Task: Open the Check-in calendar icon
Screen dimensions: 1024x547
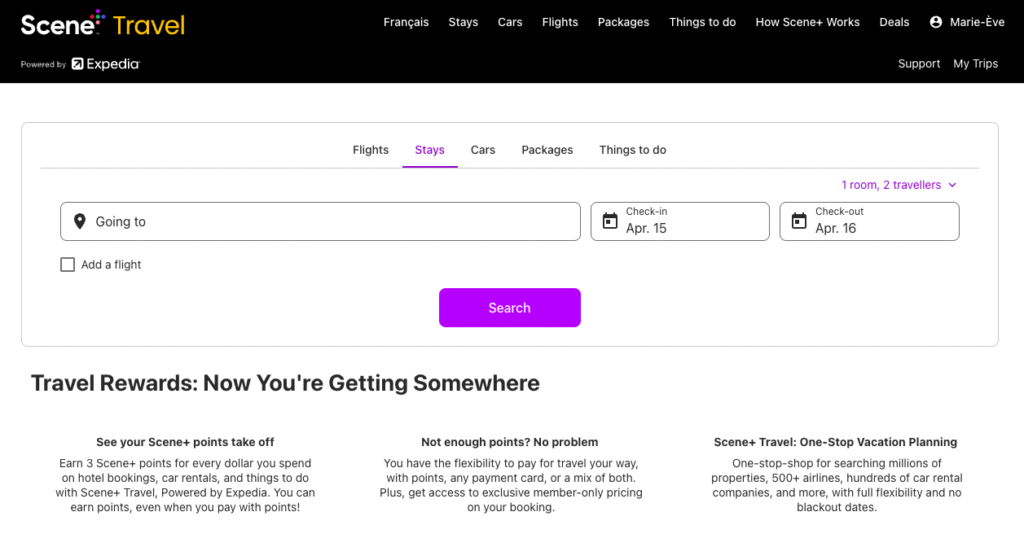Action: pos(610,221)
